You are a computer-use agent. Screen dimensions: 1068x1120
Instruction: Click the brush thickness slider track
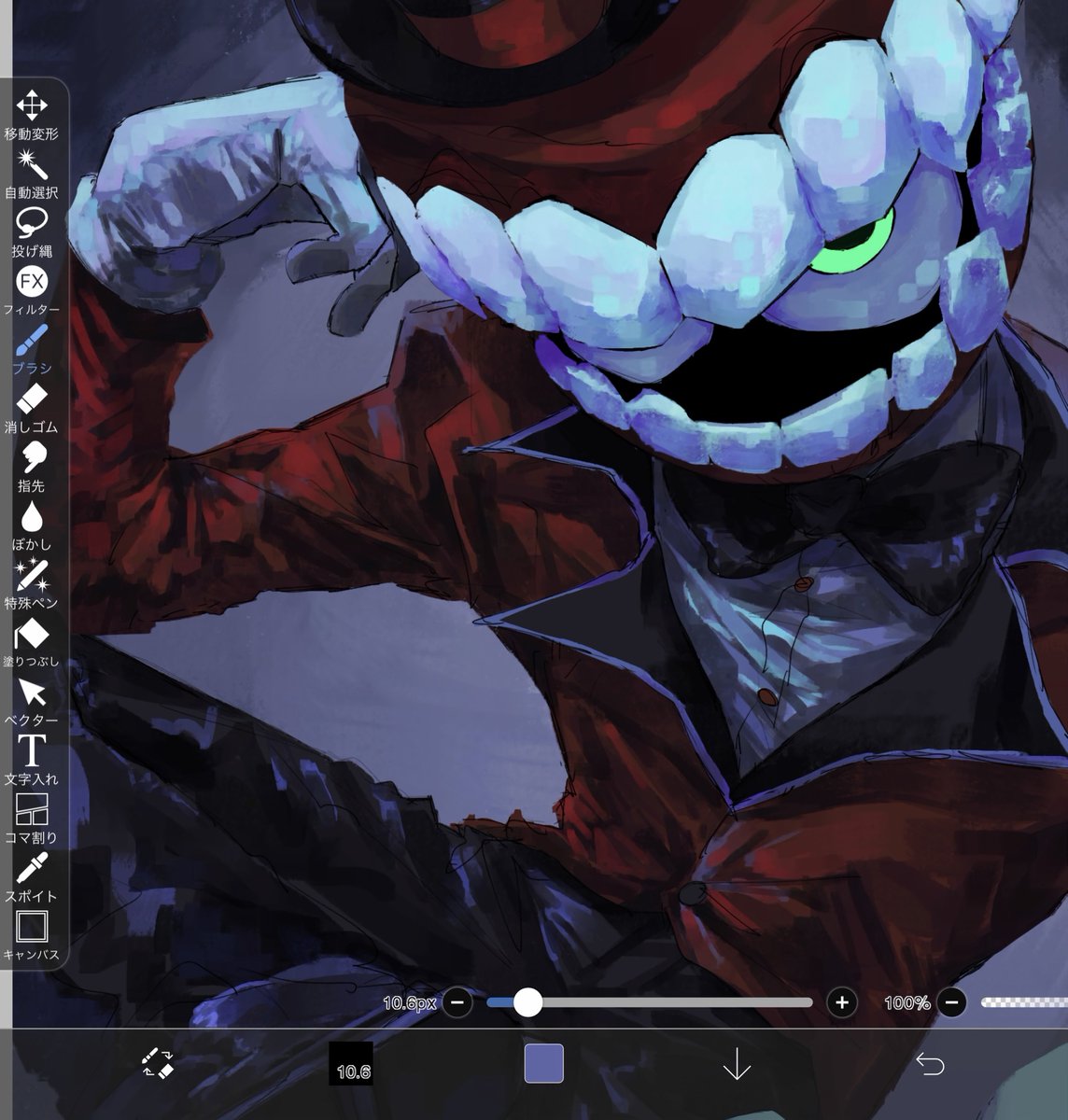pyautogui.click(x=650, y=1002)
